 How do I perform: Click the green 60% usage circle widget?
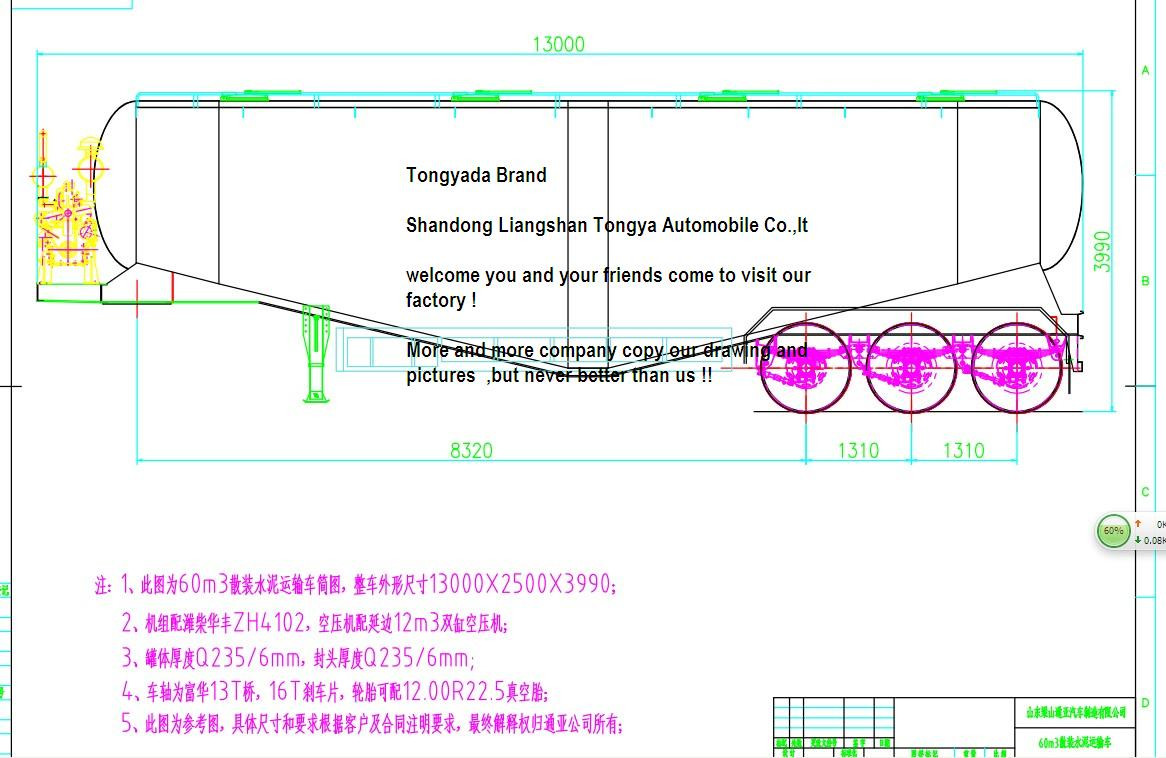pyautogui.click(x=1113, y=531)
